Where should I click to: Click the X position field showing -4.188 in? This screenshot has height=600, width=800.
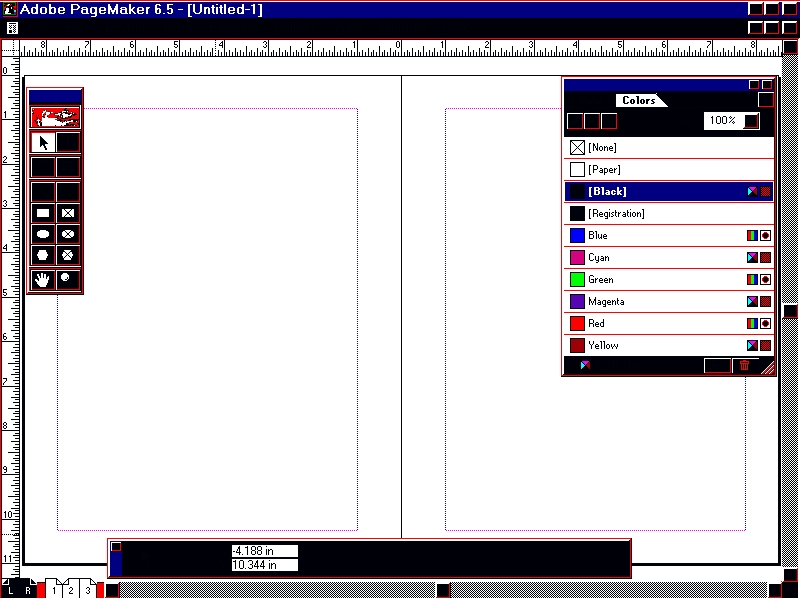264,551
